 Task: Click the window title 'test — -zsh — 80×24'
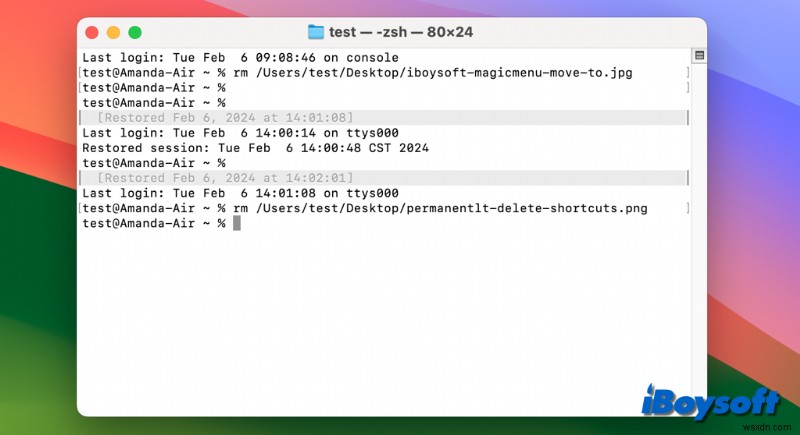[x=401, y=32]
